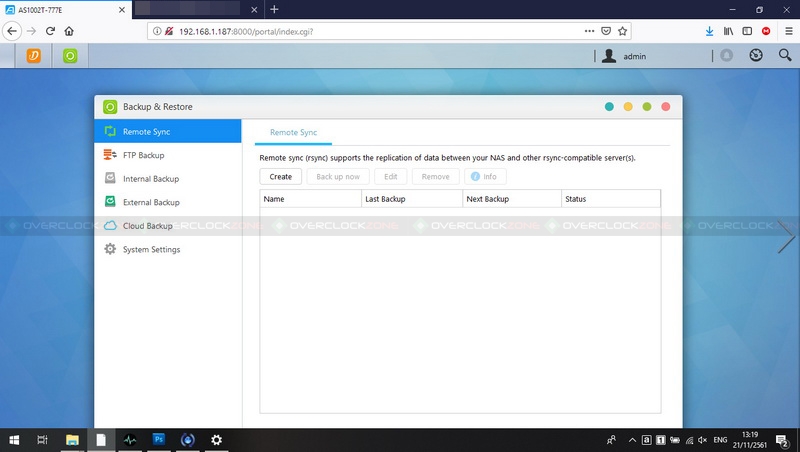Click the browser back arrow
The image size is (800, 452).
pos(12,31)
